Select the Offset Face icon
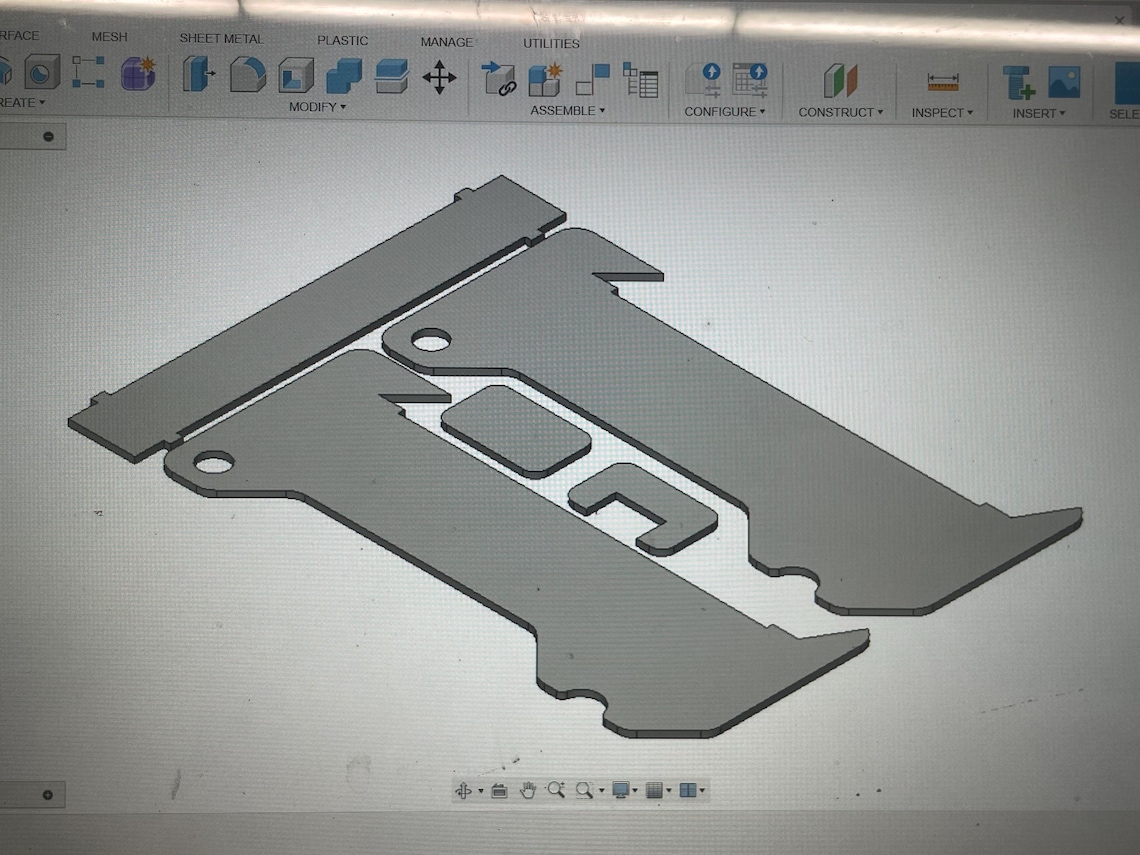This screenshot has height=855, width=1140. (392, 76)
